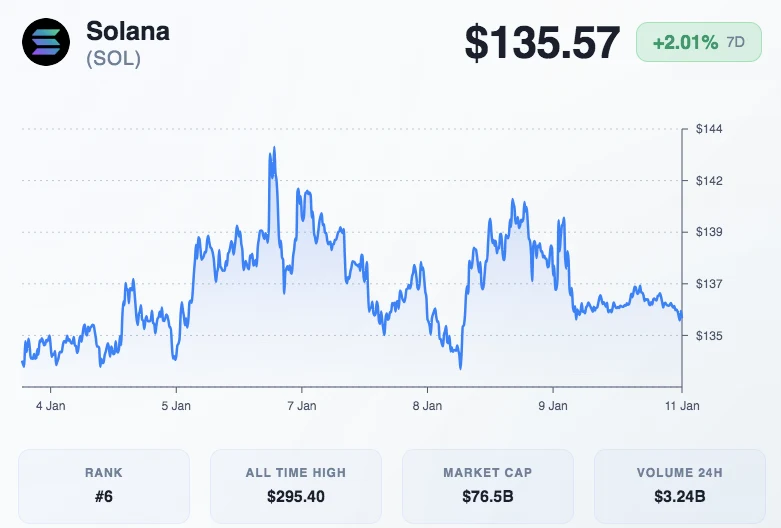Screen dimensions: 781x528
Task: Select the Volume 24H stat card
Action: (x=680, y=486)
